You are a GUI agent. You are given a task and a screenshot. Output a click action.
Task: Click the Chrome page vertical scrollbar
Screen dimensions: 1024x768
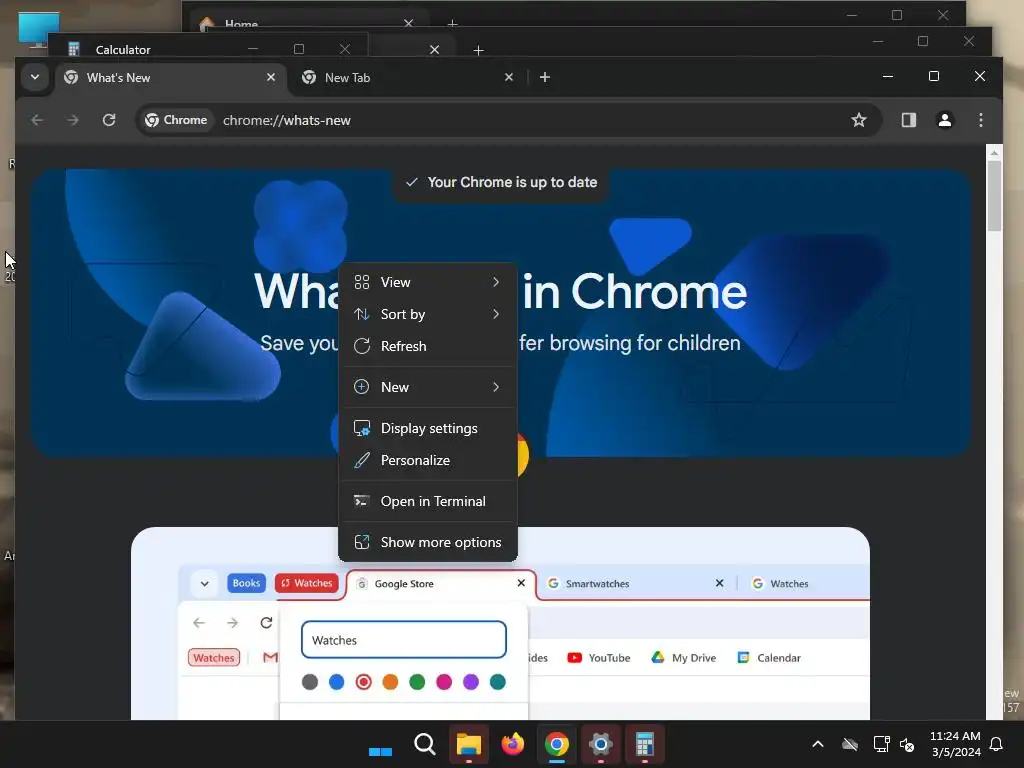[994, 196]
